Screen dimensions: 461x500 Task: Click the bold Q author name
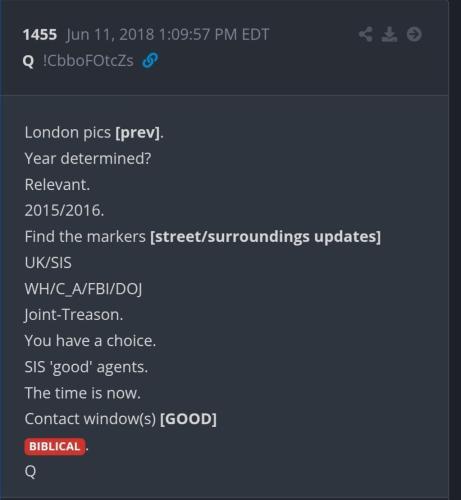[28, 61]
